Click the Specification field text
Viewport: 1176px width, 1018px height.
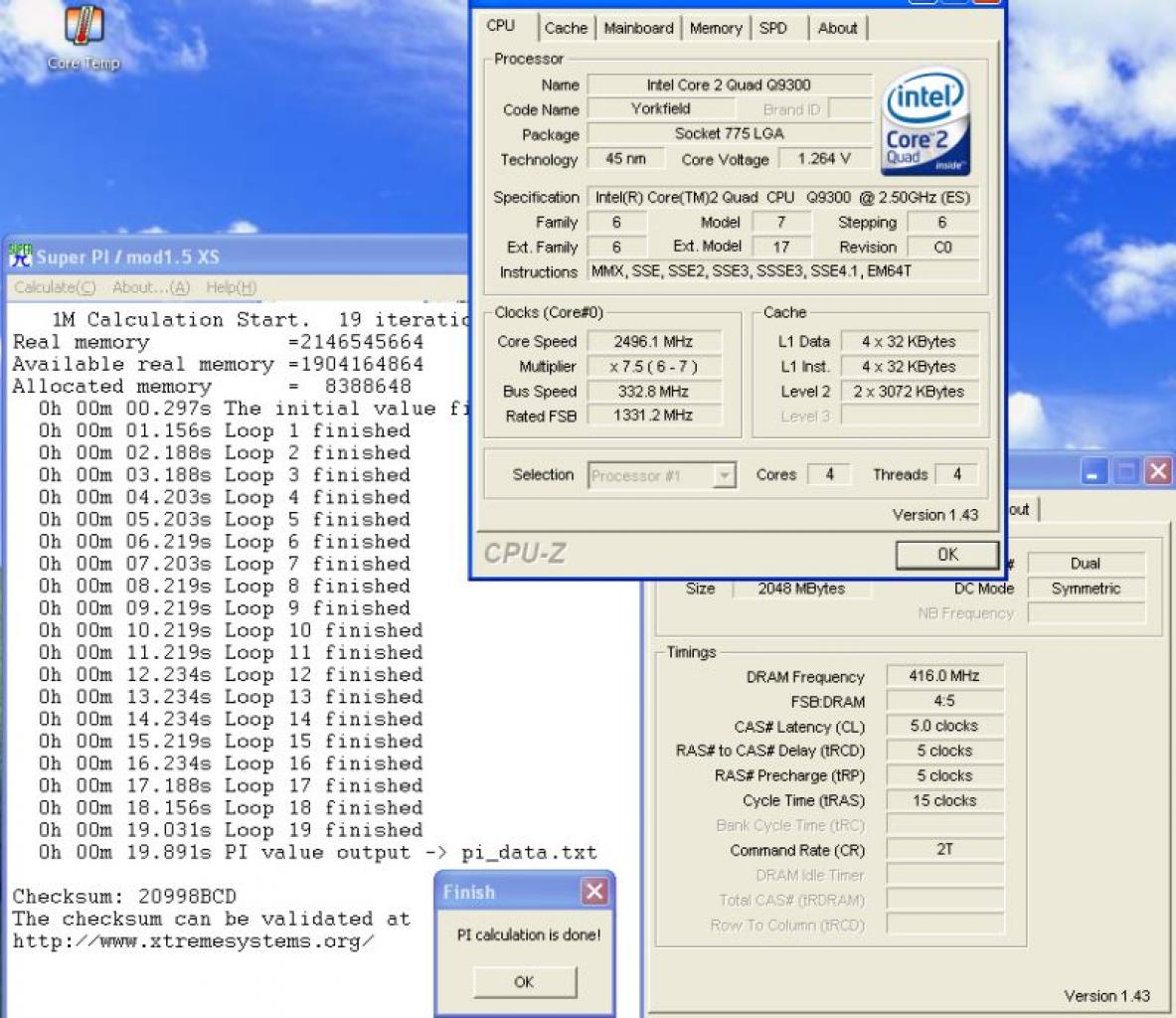click(783, 197)
